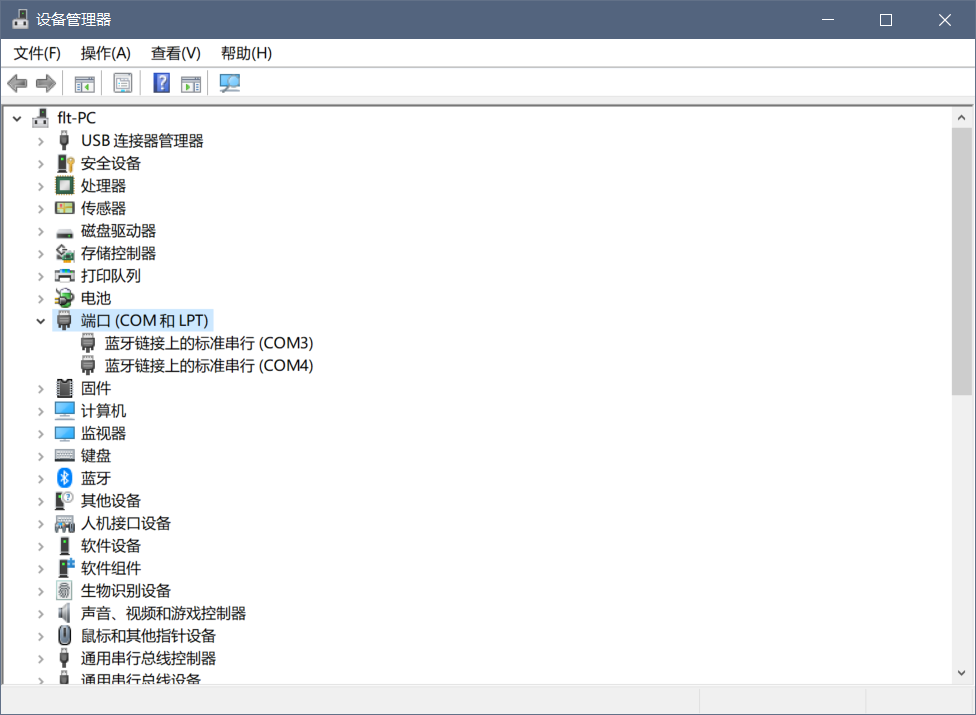The height and width of the screenshot is (715, 976).
Task: Select the 传感器 label
Action: click(103, 208)
